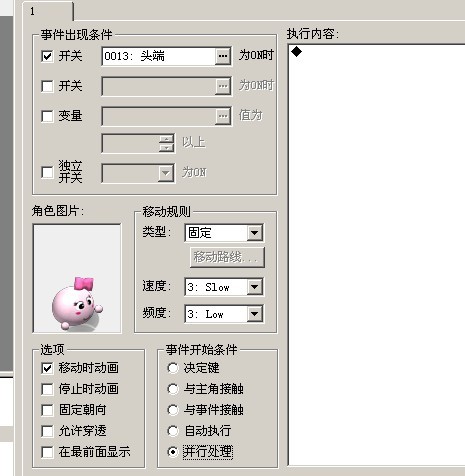The width and height of the screenshot is (465, 476).
Task: Toggle 停止时动画 option
Action: pyautogui.click(x=47, y=389)
